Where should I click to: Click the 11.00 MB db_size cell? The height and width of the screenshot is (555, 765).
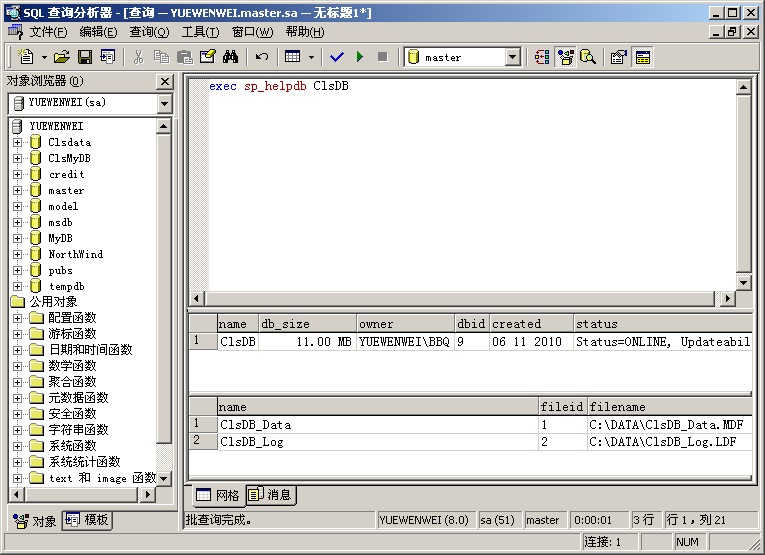click(x=307, y=341)
